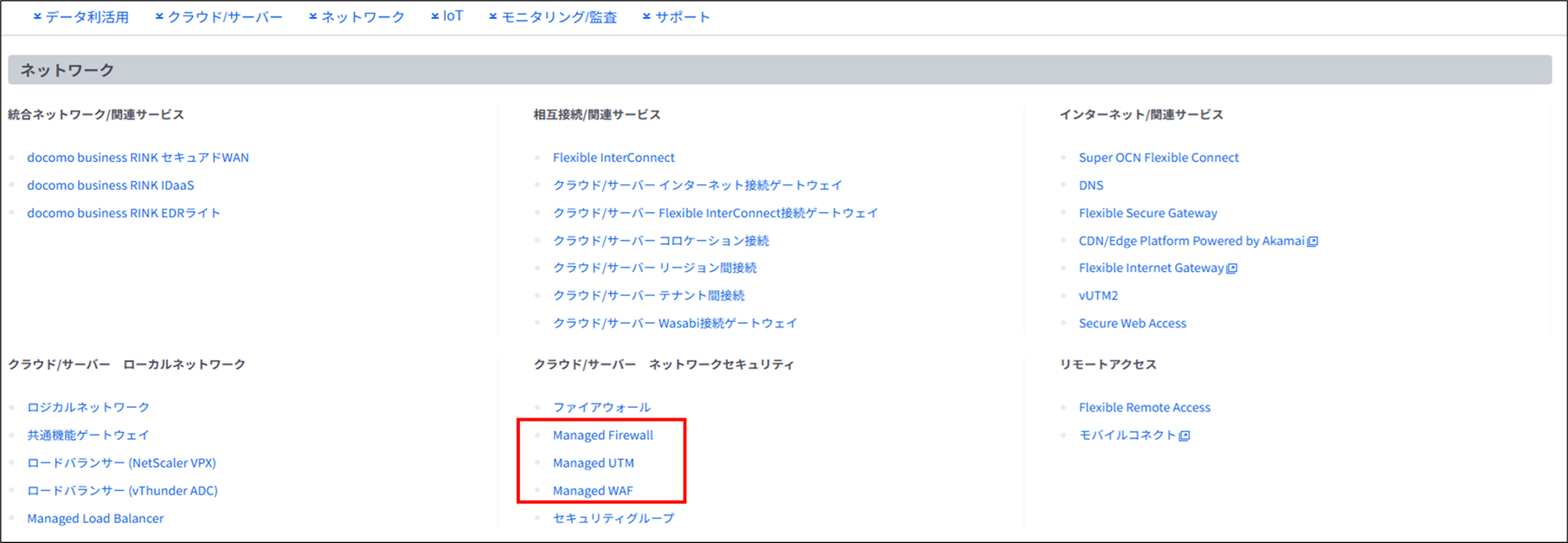The height and width of the screenshot is (543, 1568).
Task: Click the ネットワーク section header
Action: (x=780, y=70)
